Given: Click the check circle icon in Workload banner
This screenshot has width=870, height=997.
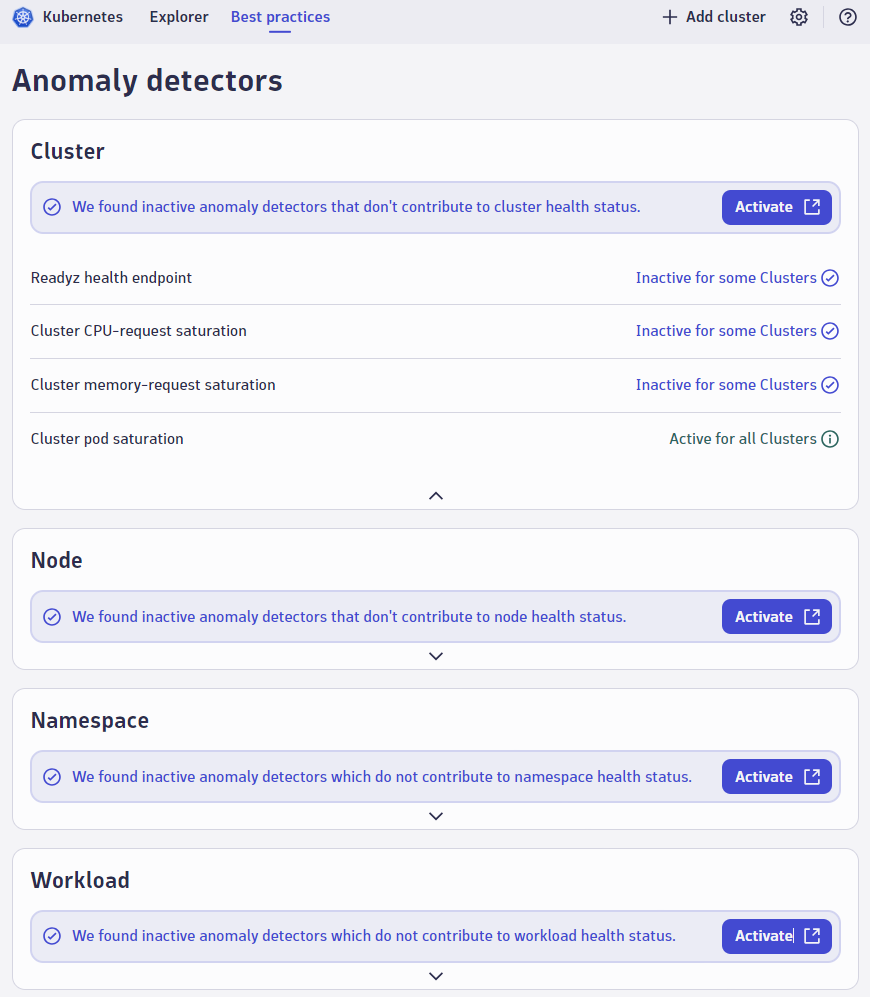Looking at the screenshot, I should coord(52,936).
